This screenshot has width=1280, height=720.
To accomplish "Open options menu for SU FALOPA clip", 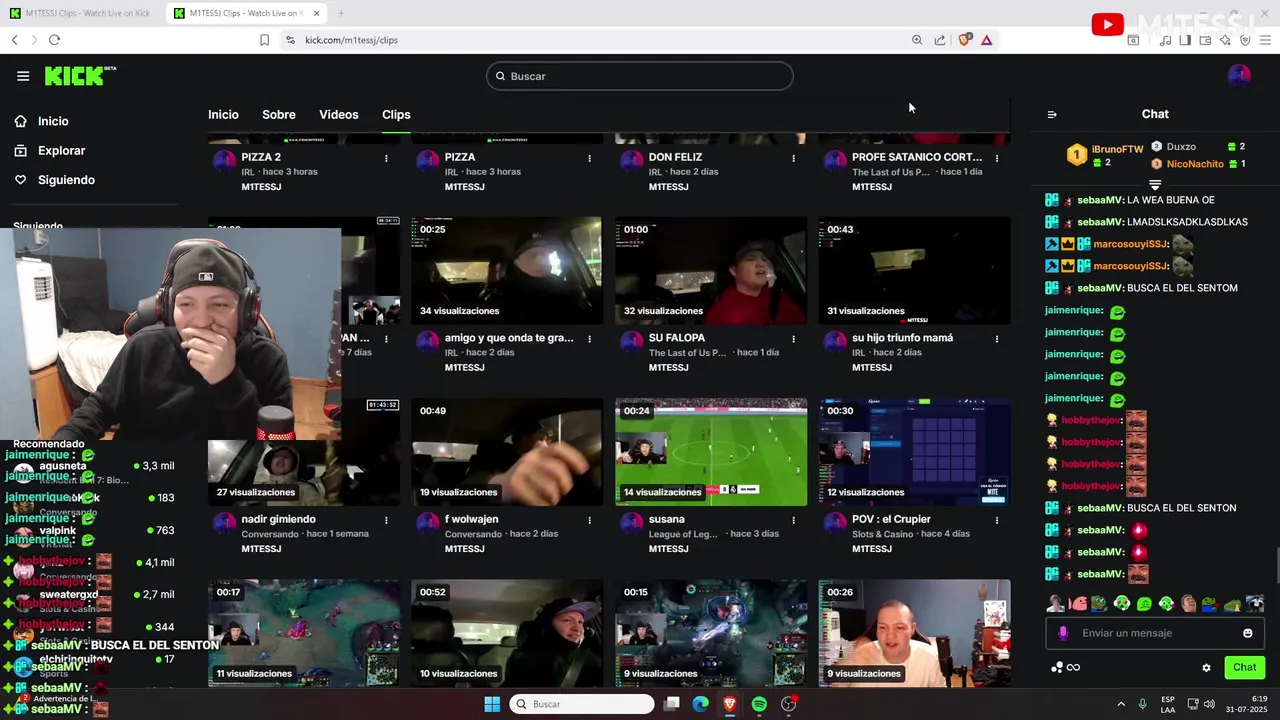I will [793, 339].
